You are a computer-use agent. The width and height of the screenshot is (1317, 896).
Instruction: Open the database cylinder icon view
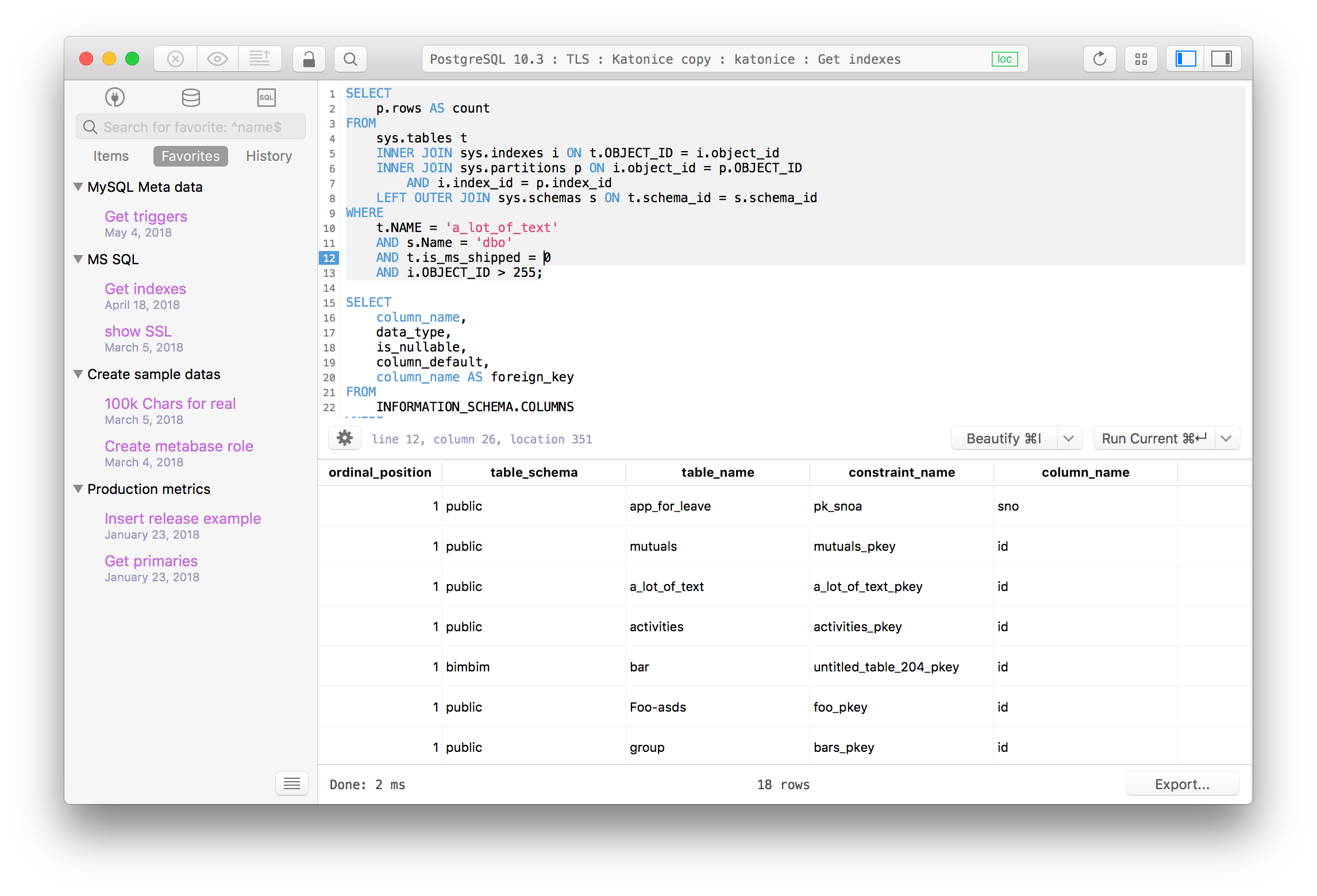[x=191, y=97]
